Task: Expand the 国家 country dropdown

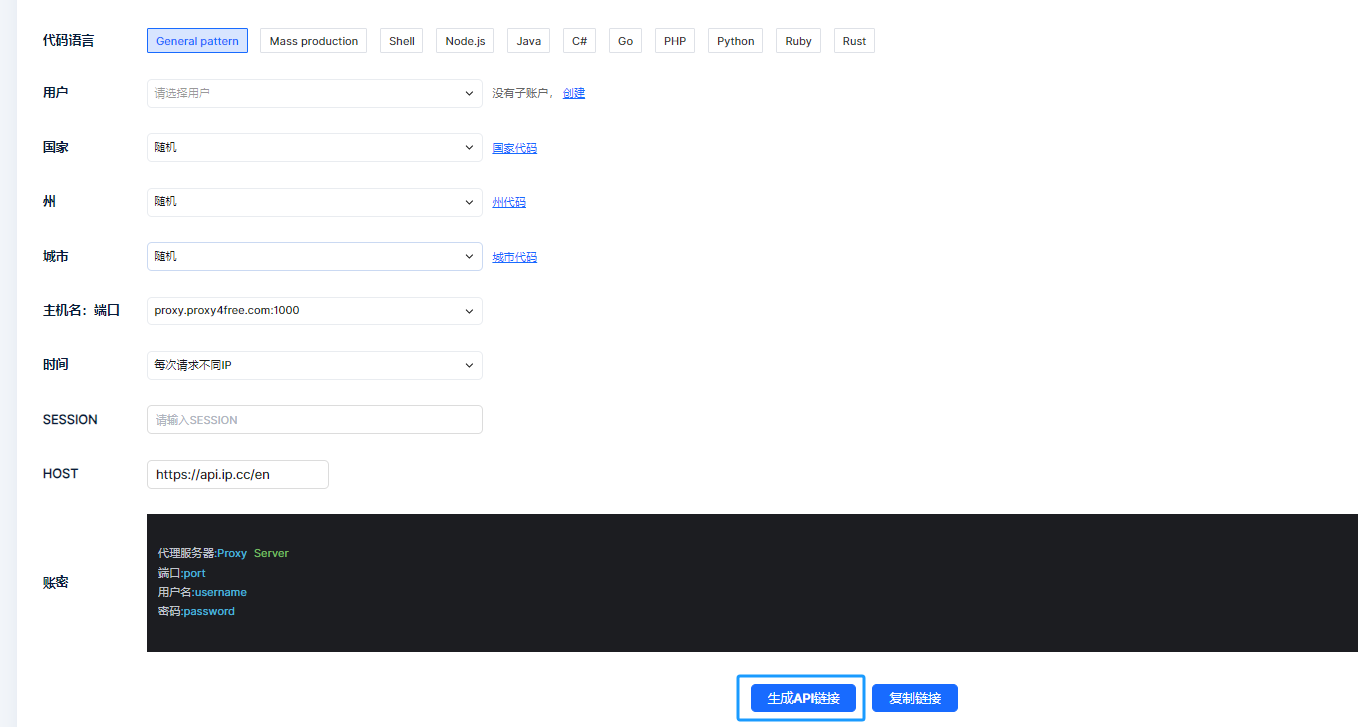Action: (x=314, y=147)
